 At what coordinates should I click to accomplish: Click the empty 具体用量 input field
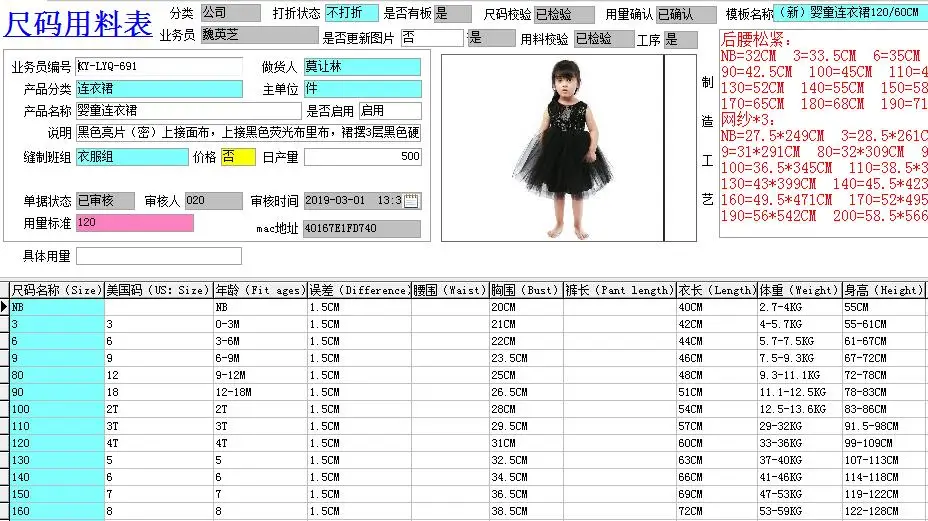coord(159,256)
